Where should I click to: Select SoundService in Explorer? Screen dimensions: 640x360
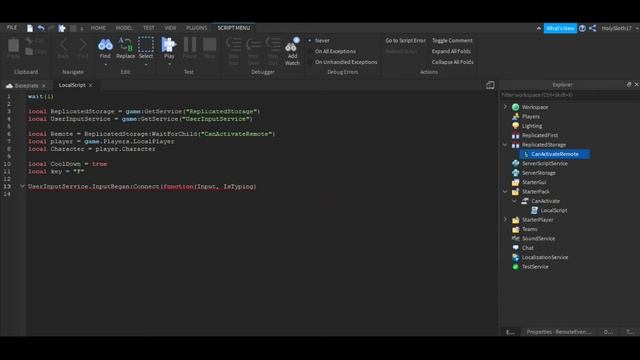538,238
